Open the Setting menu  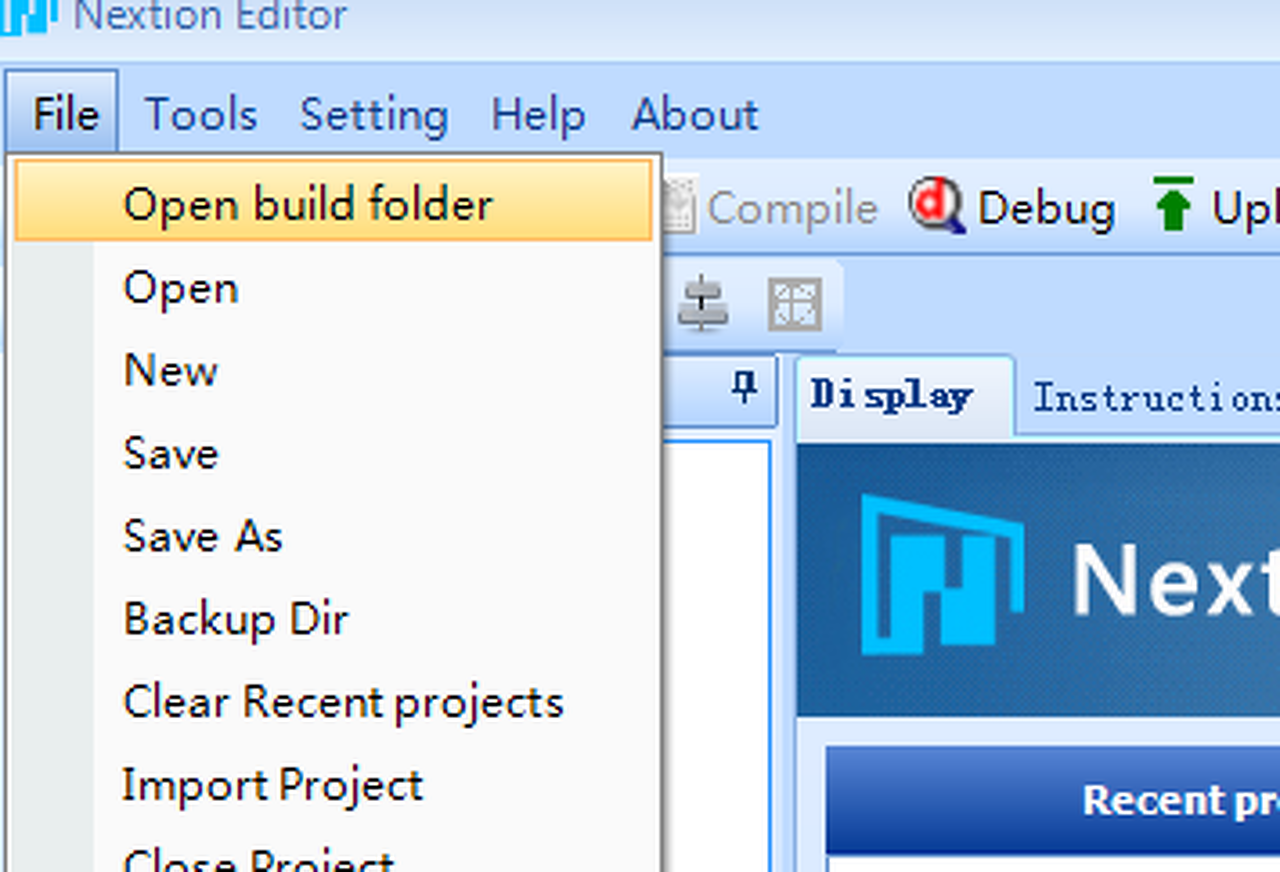374,115
